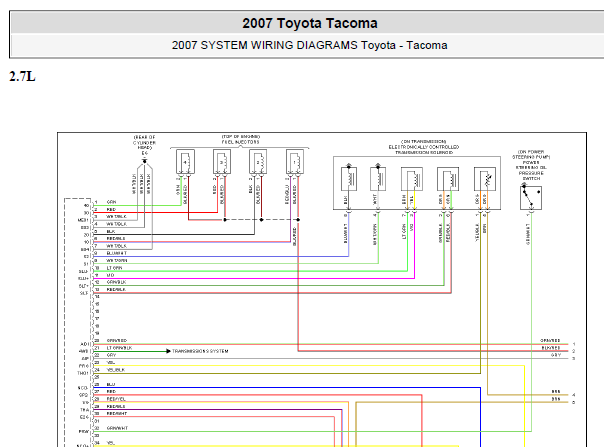Click the splice dot under fuel injector 3
Screen dimensions: 604x447
tap(225, 220)
